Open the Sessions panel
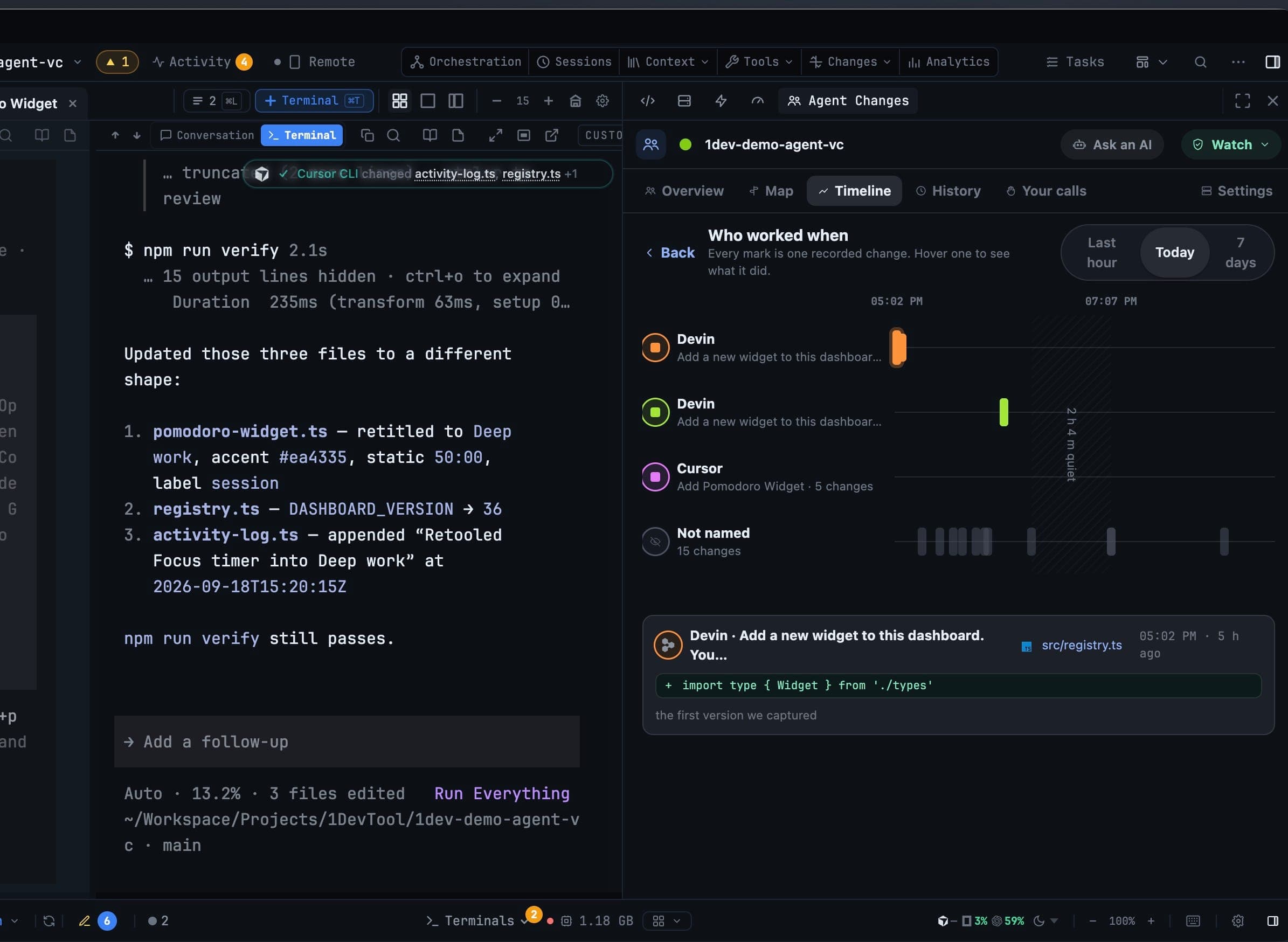 coord(574,61)
